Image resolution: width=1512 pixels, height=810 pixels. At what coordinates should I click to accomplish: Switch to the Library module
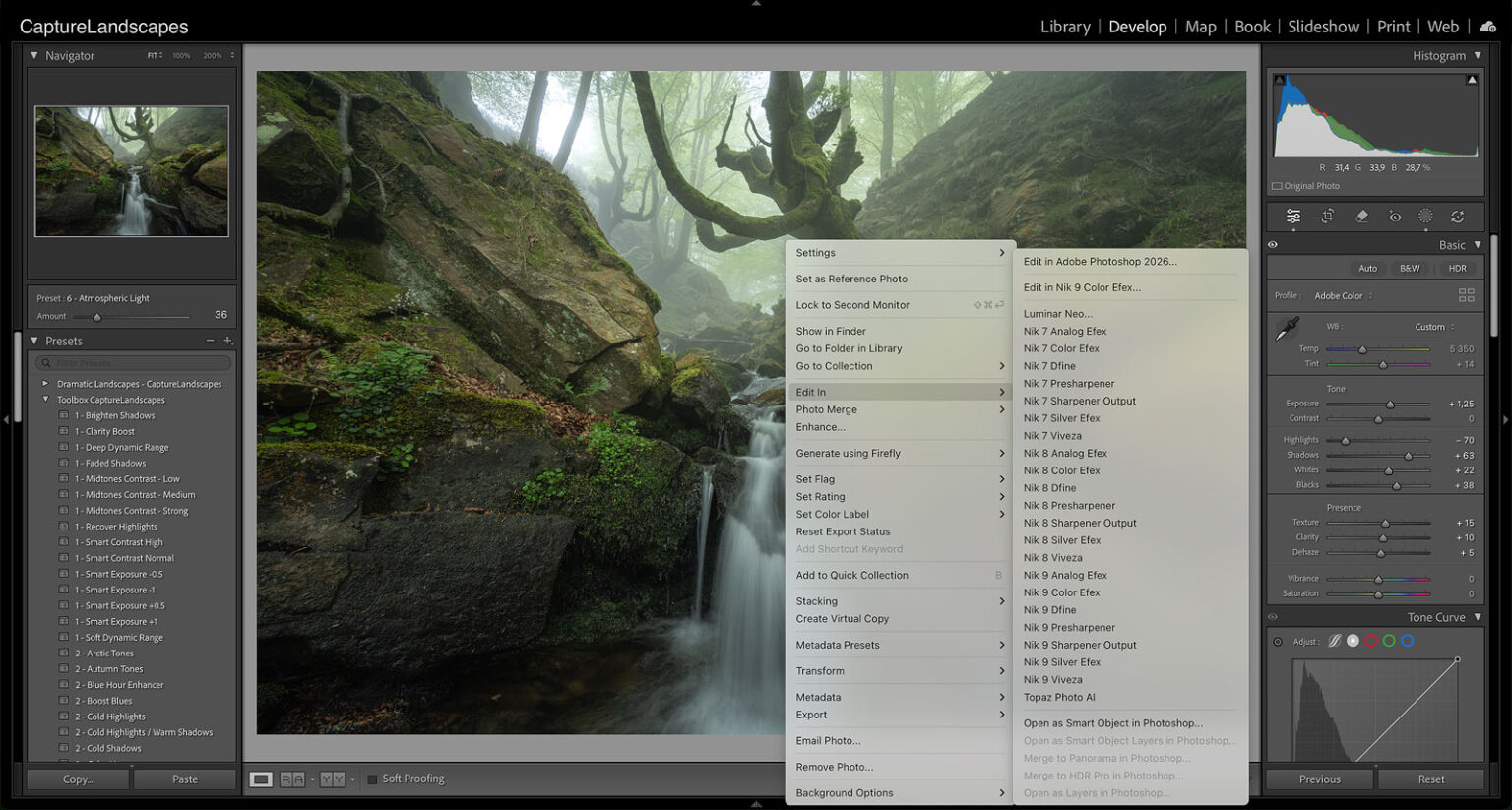click(x=1065, y=27)
